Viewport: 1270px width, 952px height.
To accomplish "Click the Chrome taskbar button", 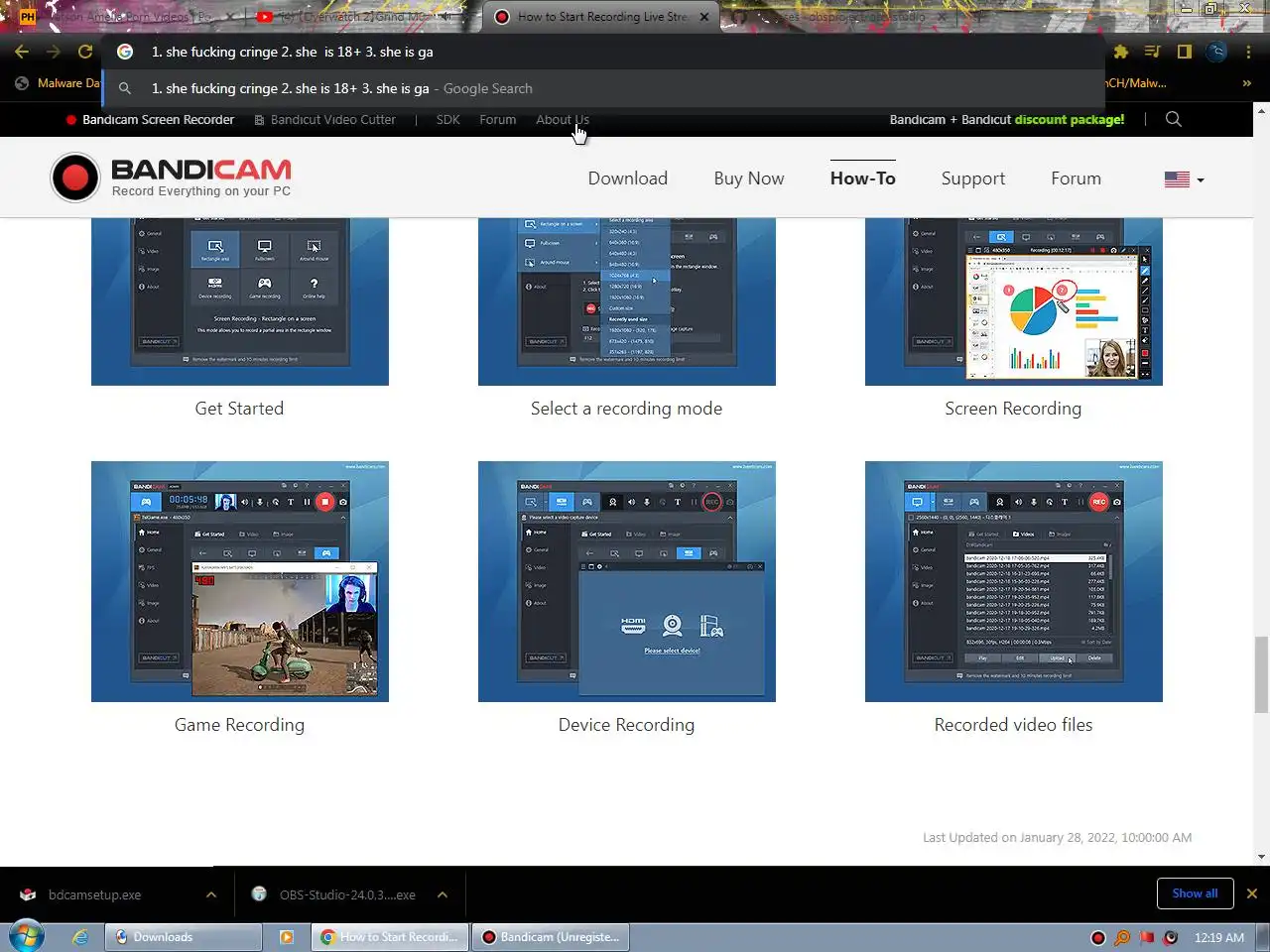I will coord(390,937).
